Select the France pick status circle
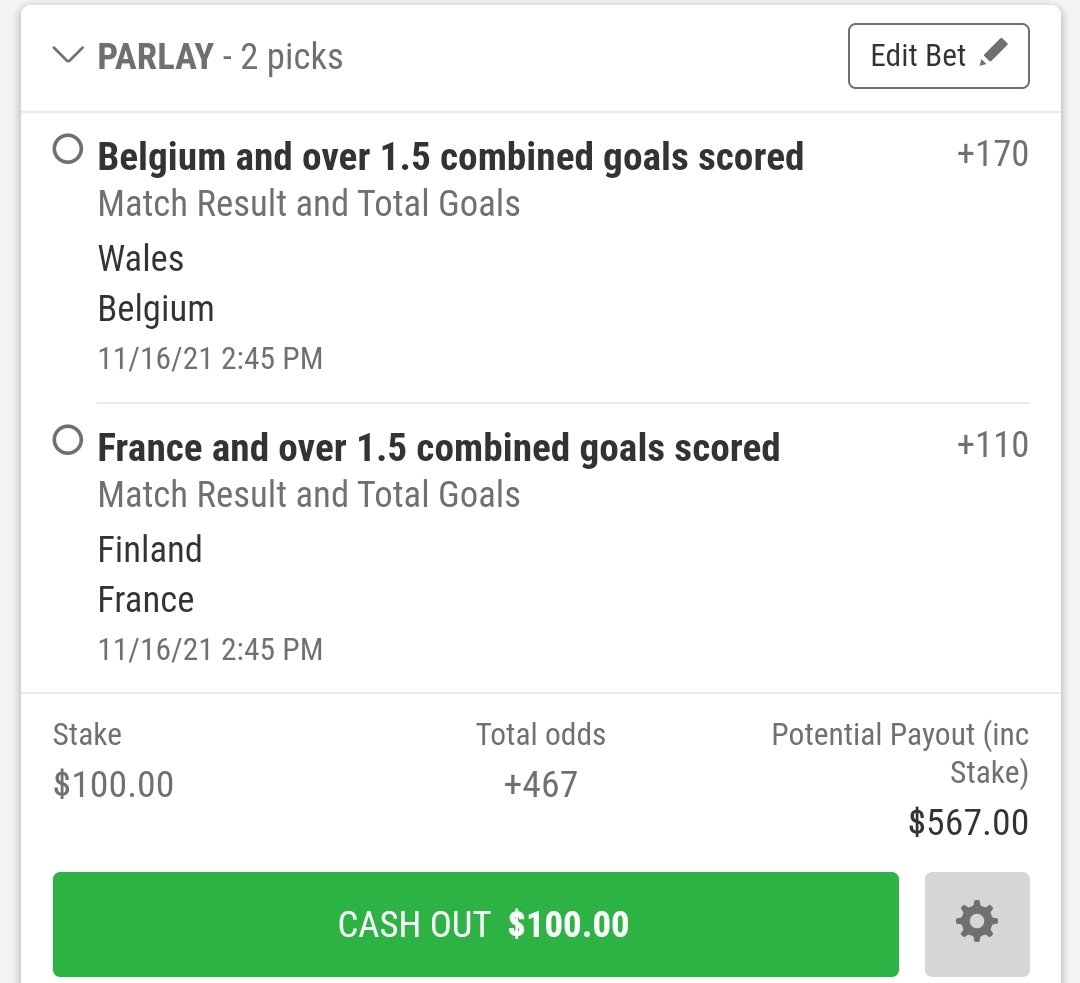This screenshot has height=983, width=1080. coord(68,439)
